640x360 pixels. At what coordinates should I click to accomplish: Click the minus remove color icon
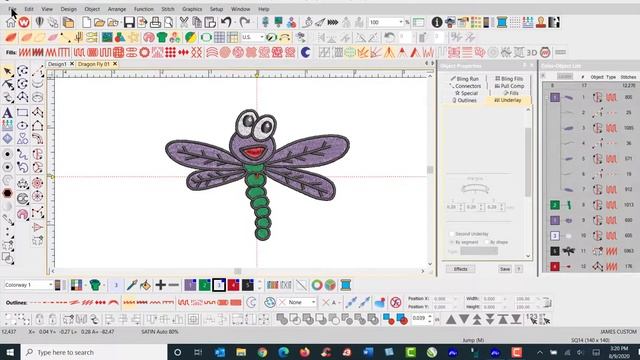[173, 285]
